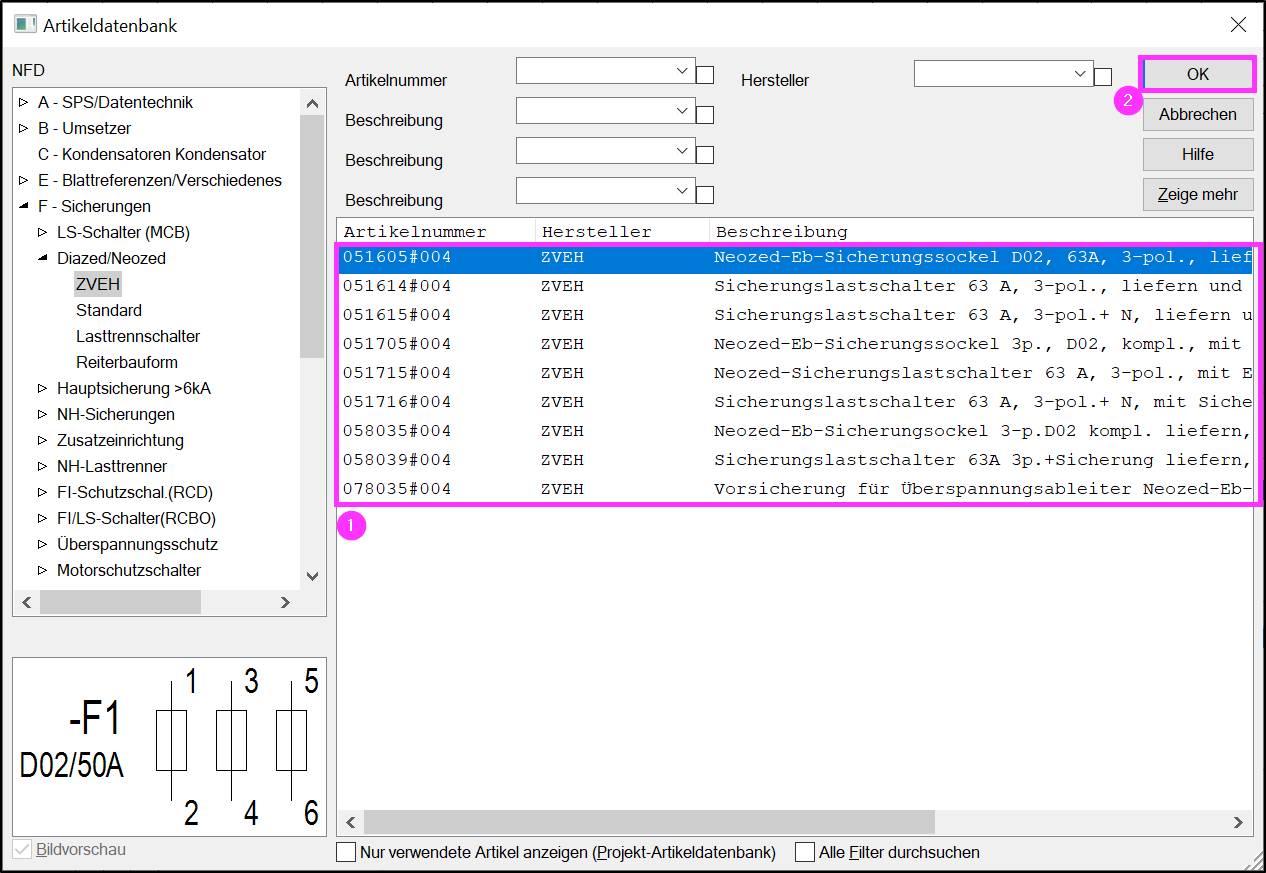Select Lasttrennschalter in the tree
The width and height of the screenshot is (1266, 873).
[x=138, y=336]
